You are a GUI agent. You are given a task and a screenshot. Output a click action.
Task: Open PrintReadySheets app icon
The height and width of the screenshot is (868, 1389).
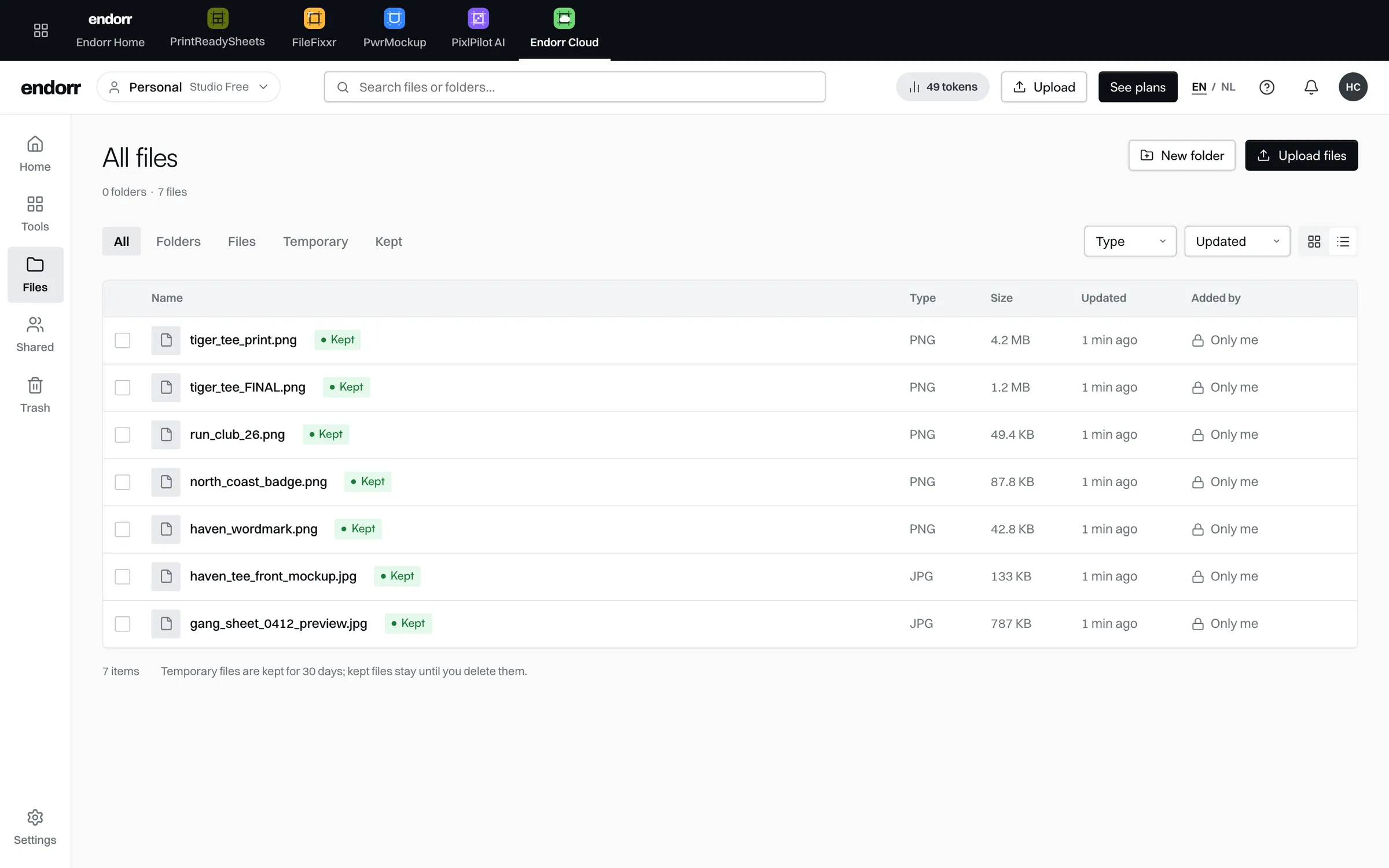(x=218, y=19)
